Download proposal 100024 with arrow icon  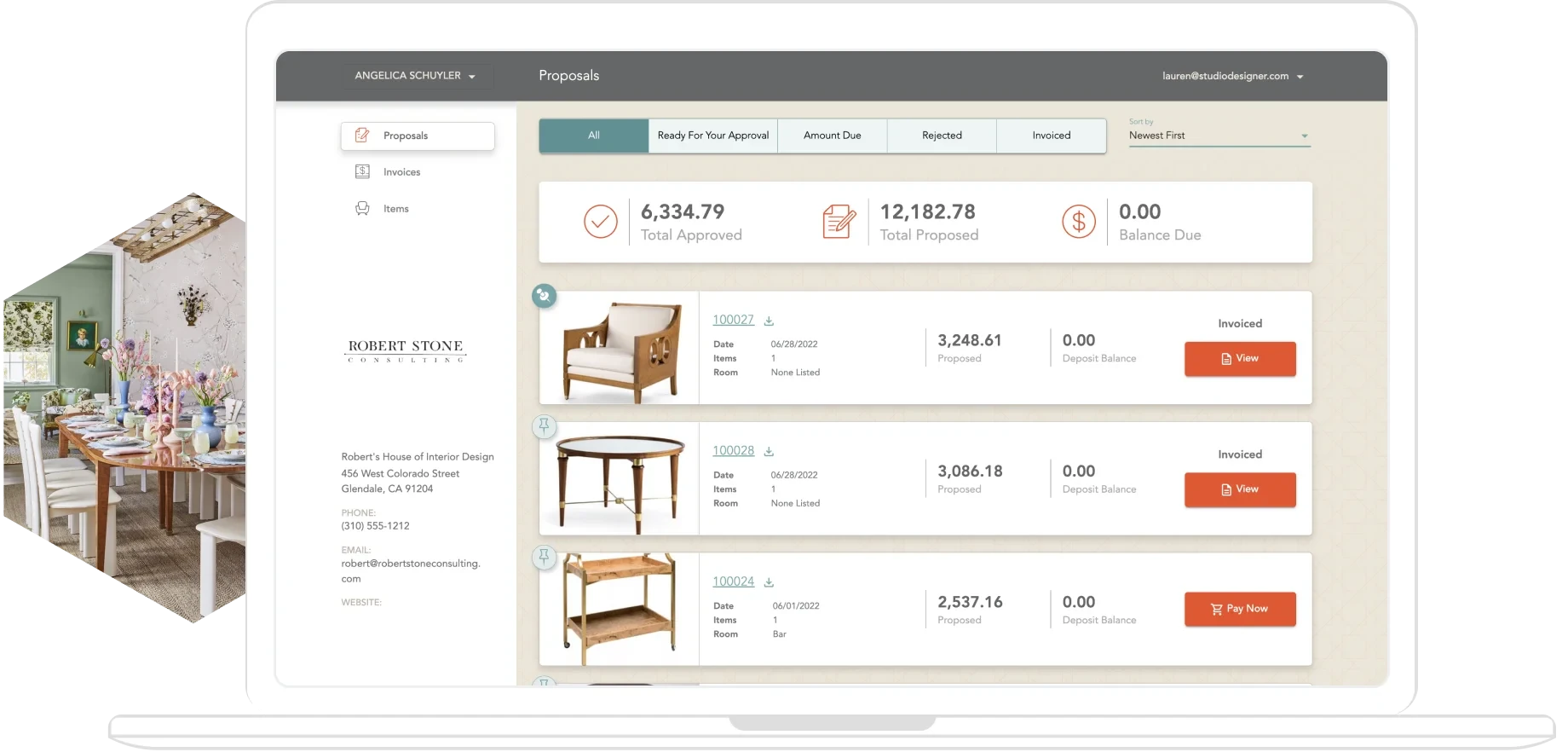pyautogui.click(x=769, y=582)
